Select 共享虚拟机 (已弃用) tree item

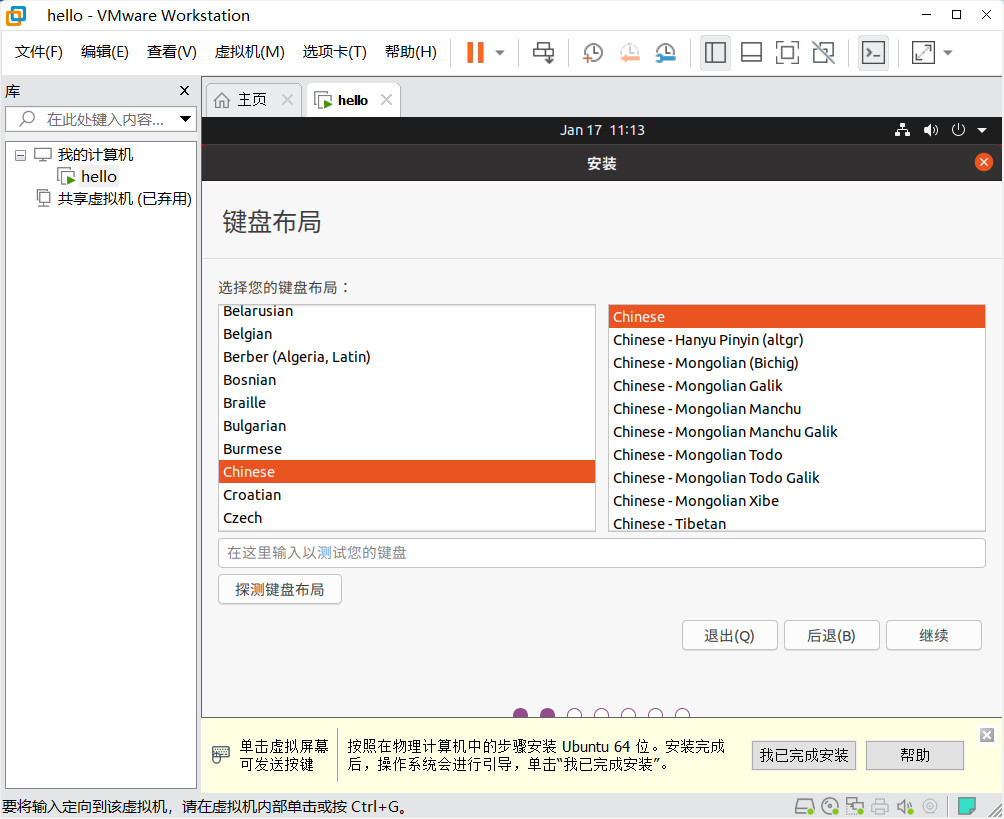tap(124, 199)
